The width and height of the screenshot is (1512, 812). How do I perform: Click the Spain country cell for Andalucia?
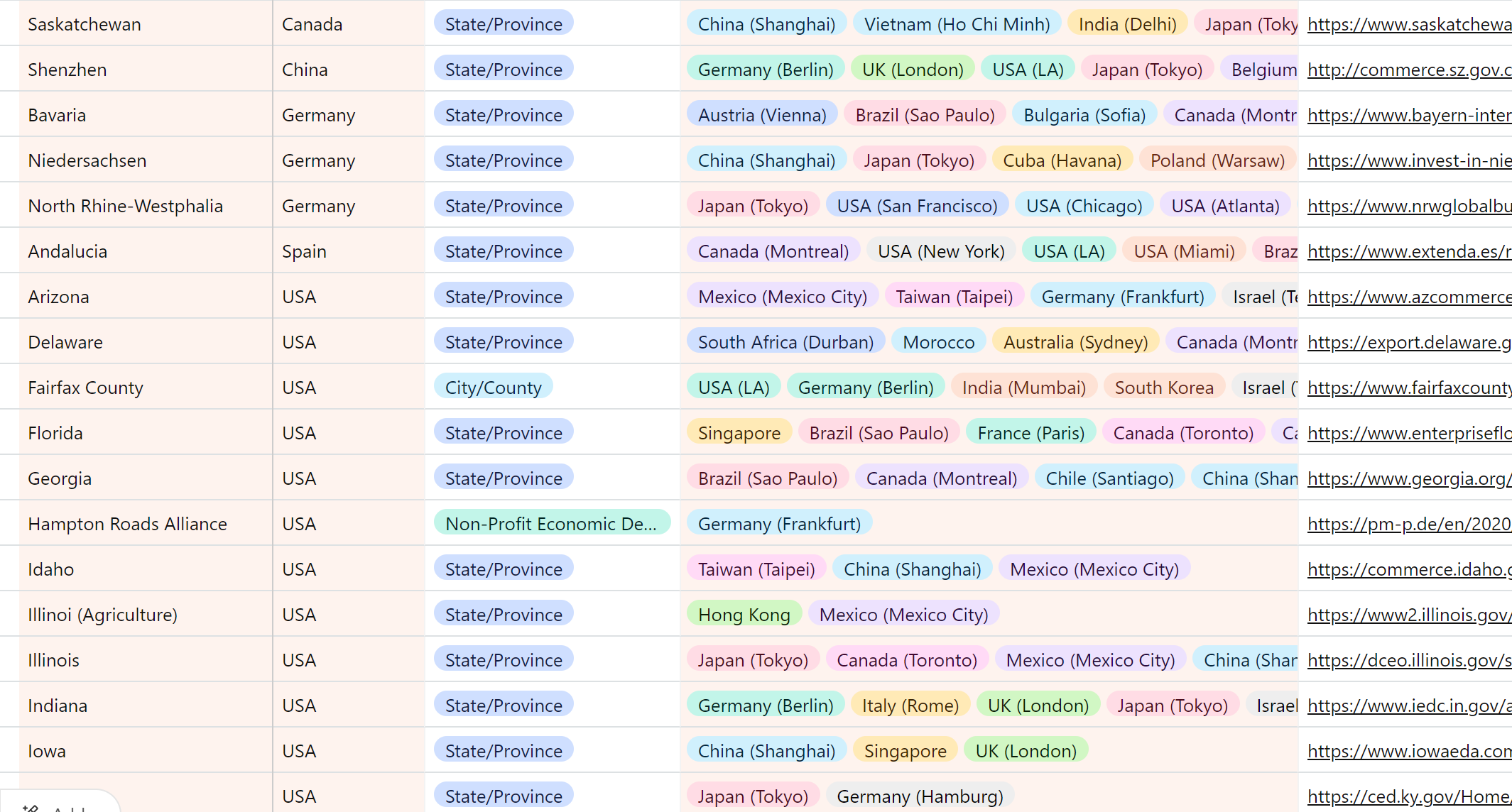pos(304,251)
